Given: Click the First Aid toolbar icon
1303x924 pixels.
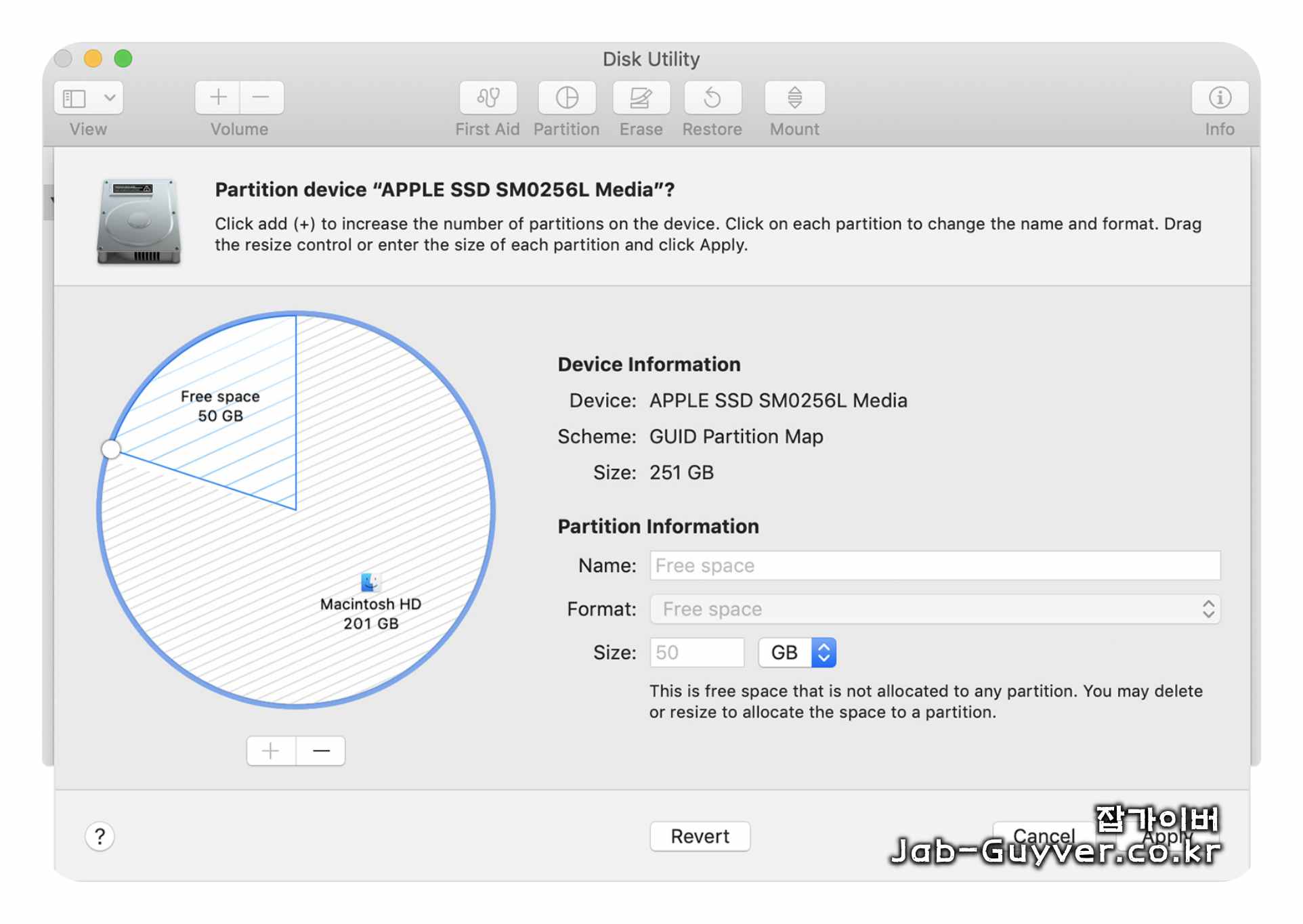Looking at the screenshot, I should click(488, 97).
